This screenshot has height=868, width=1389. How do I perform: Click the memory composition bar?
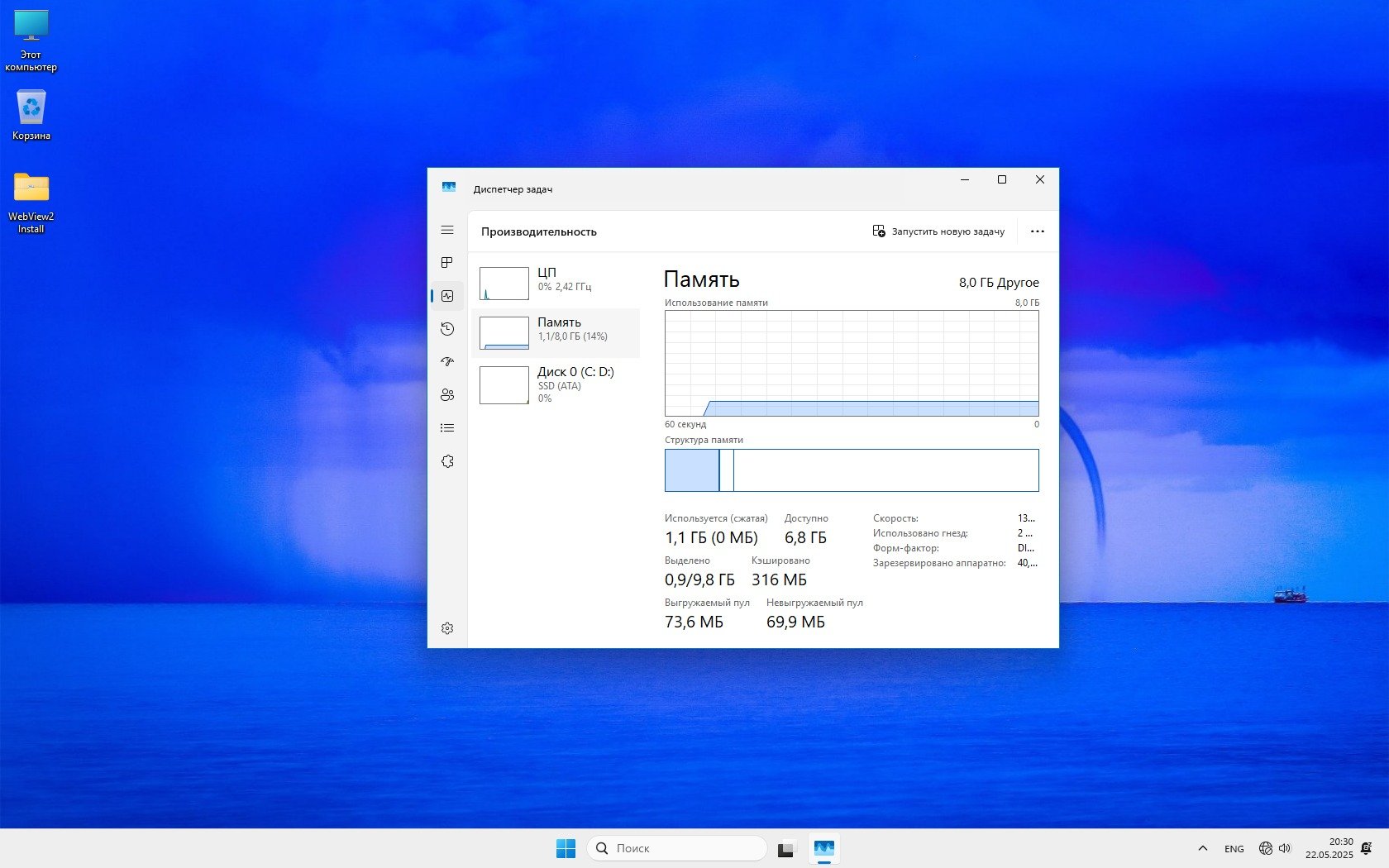(852, 470)
